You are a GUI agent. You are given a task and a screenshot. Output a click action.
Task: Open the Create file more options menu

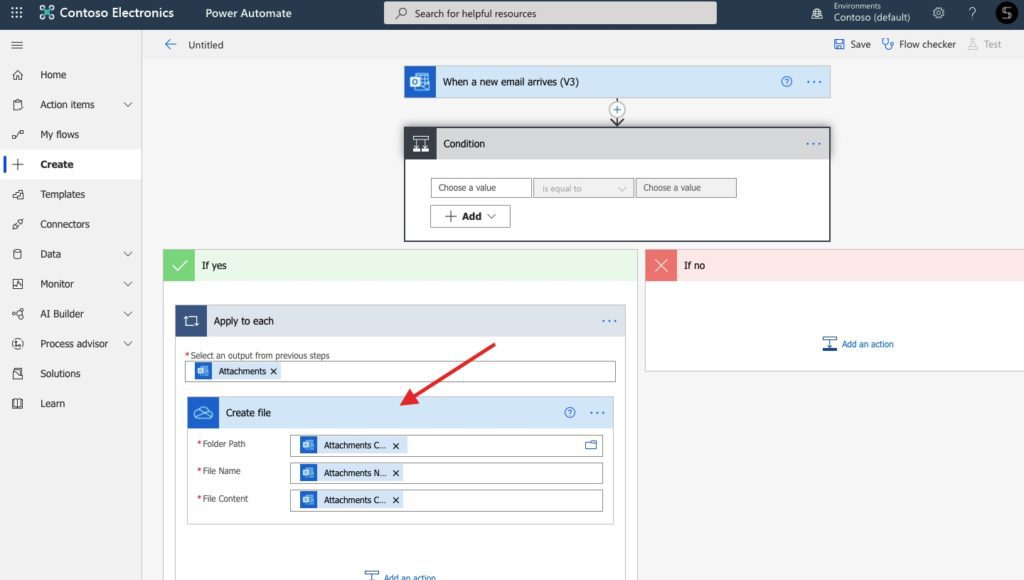pos(597,413)
